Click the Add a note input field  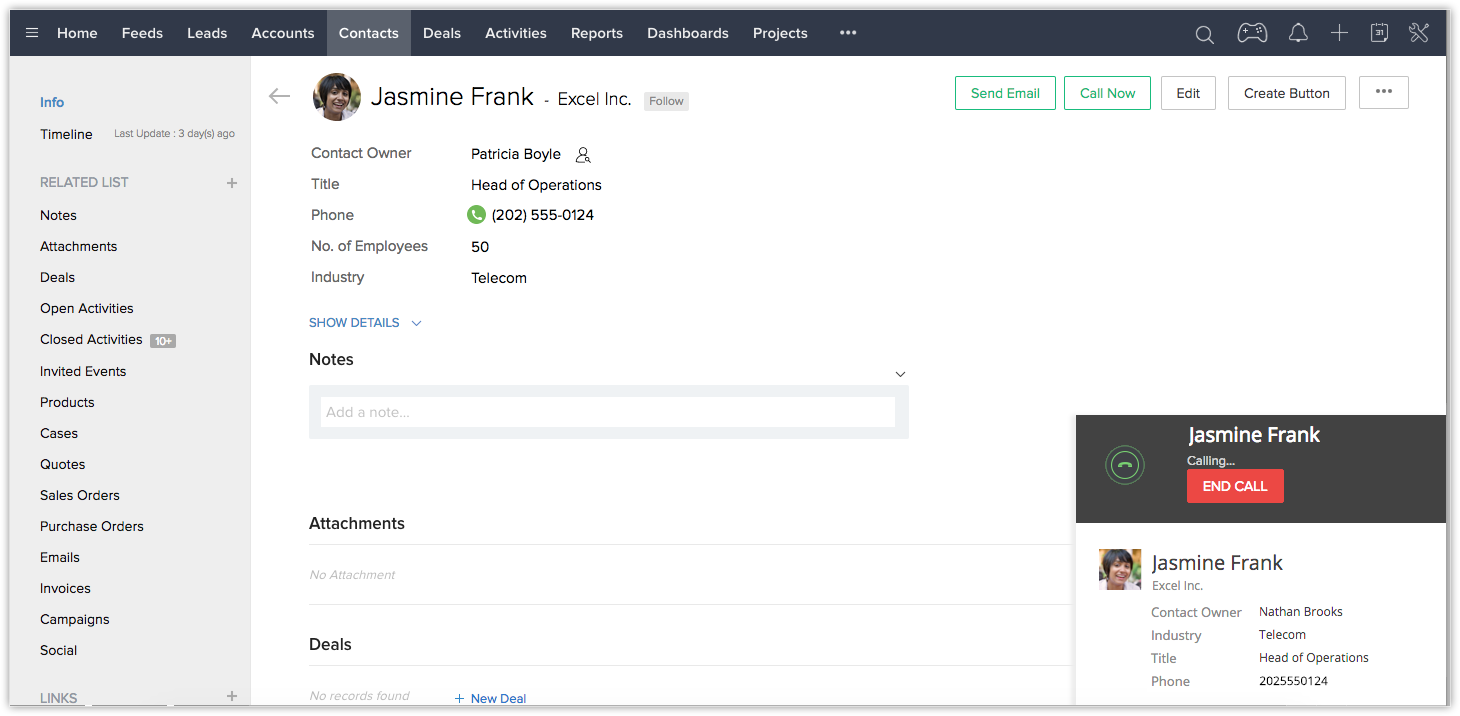pos(607,412)
